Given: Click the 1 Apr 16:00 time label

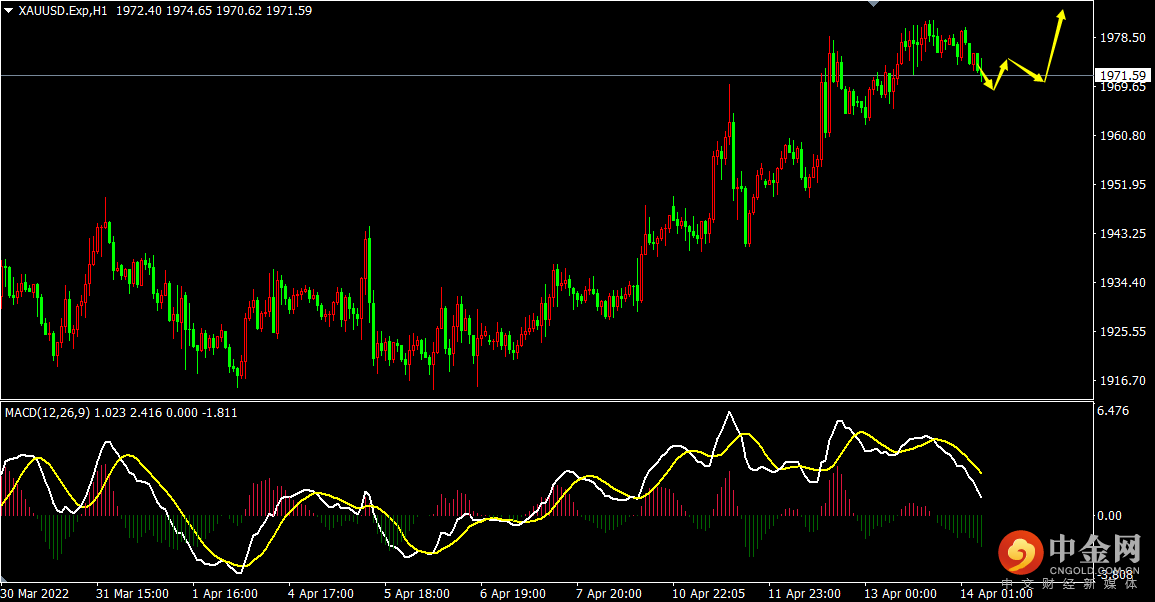Looking at the screenshot, I should coord(225,594).
